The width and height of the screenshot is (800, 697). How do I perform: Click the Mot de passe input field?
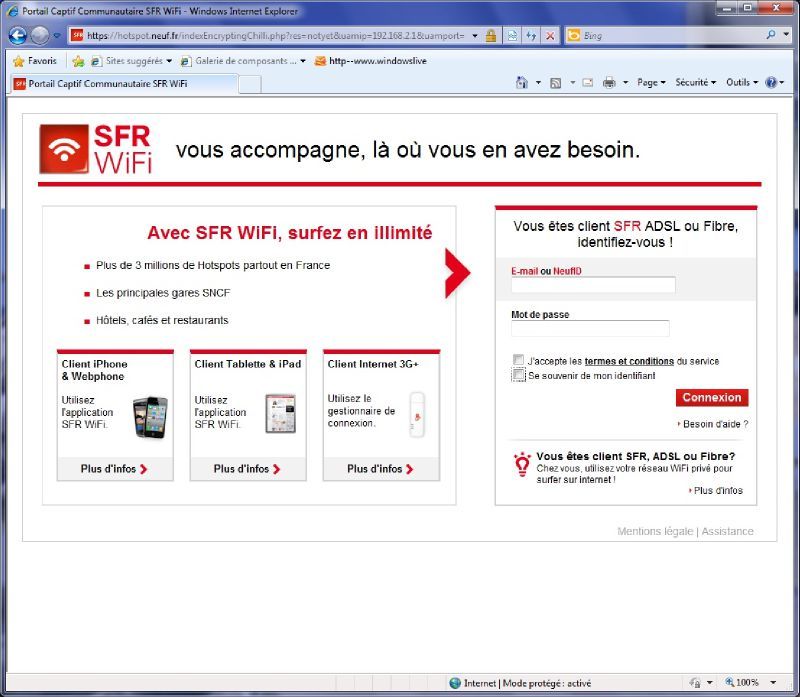click(590, 328)
